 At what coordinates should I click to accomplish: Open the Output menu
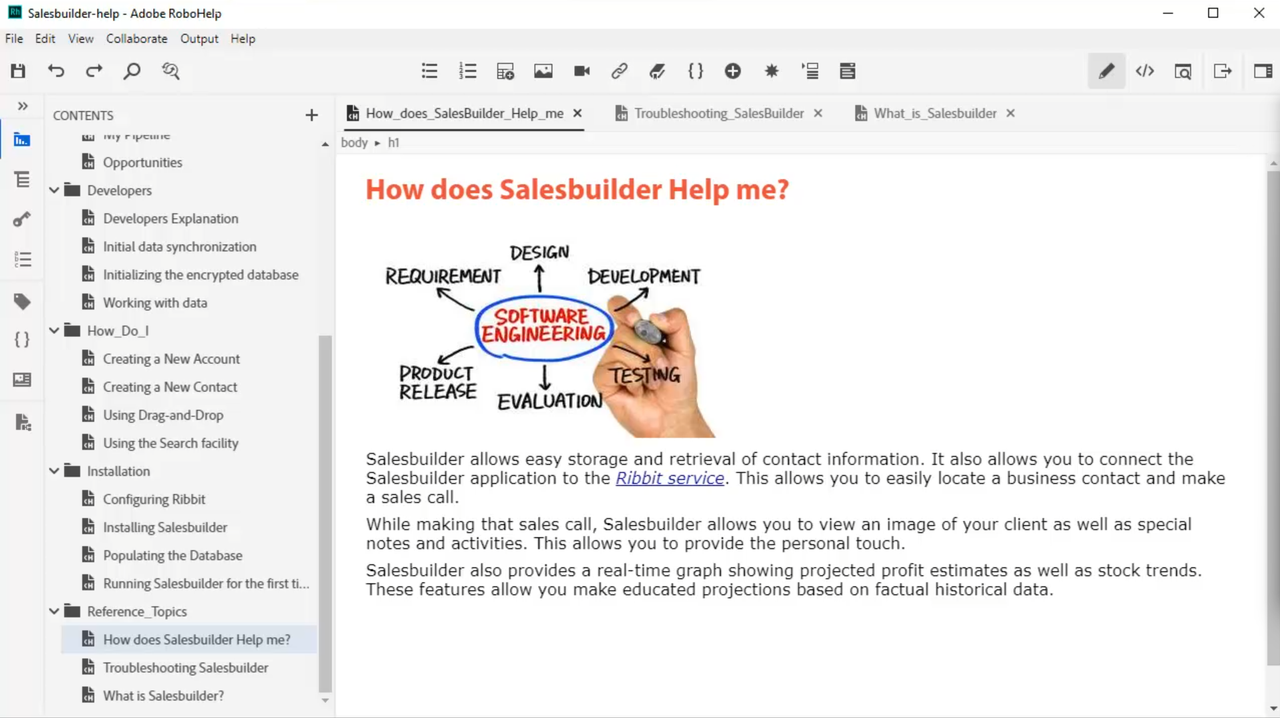click(199, 39)
